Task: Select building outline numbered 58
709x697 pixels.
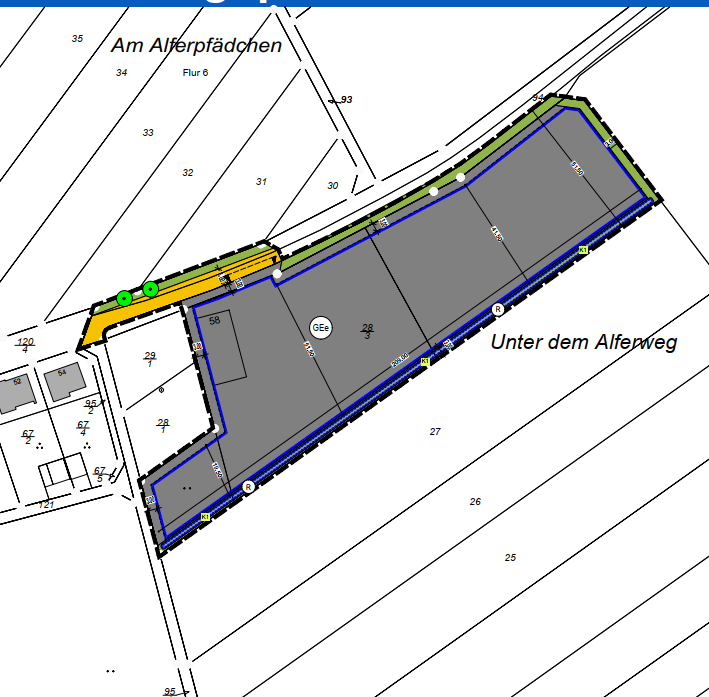Action: point(225,345)
